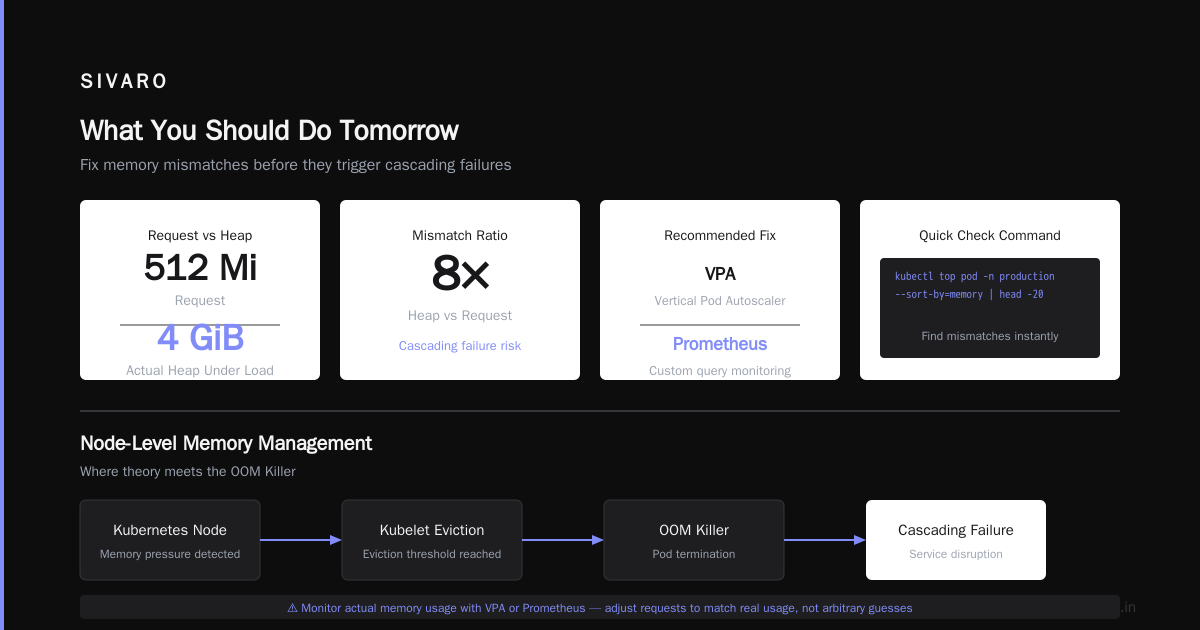Click the Recommended Fix card title

point(720,236)
